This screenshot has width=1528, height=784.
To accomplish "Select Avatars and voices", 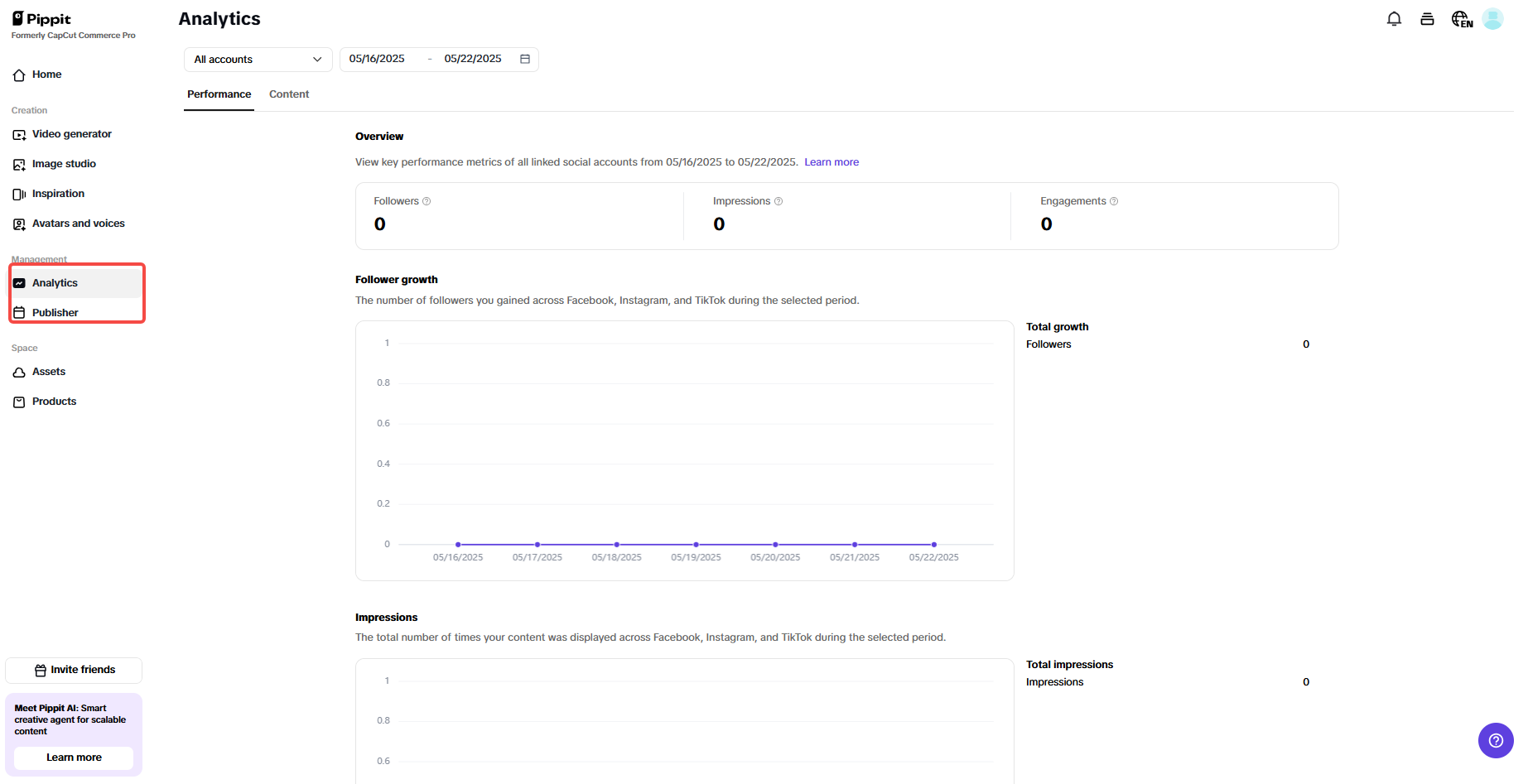I will (78, 223).
